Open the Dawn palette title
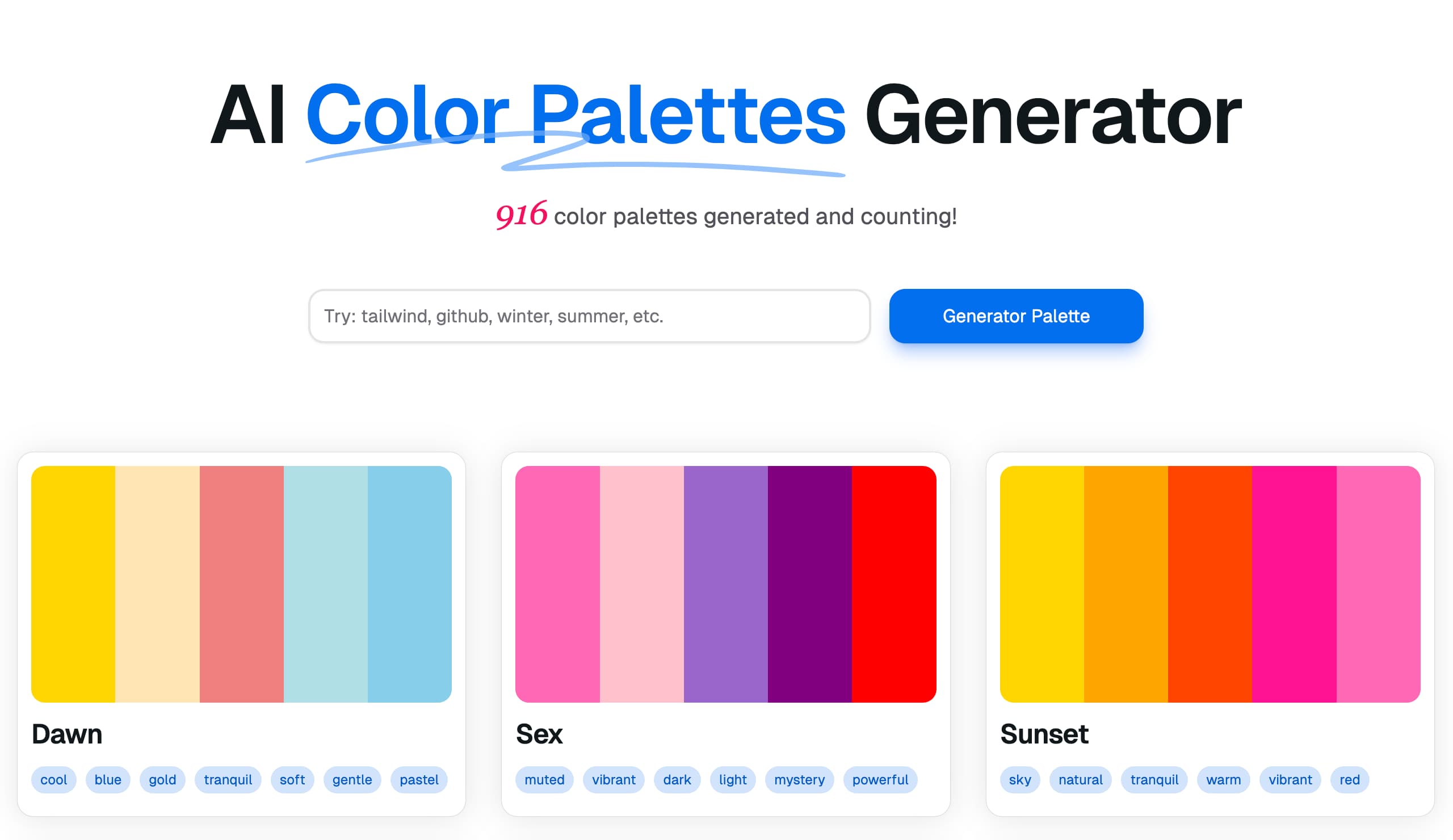This screenshot has height=840, width=1453. click(67, 734)
